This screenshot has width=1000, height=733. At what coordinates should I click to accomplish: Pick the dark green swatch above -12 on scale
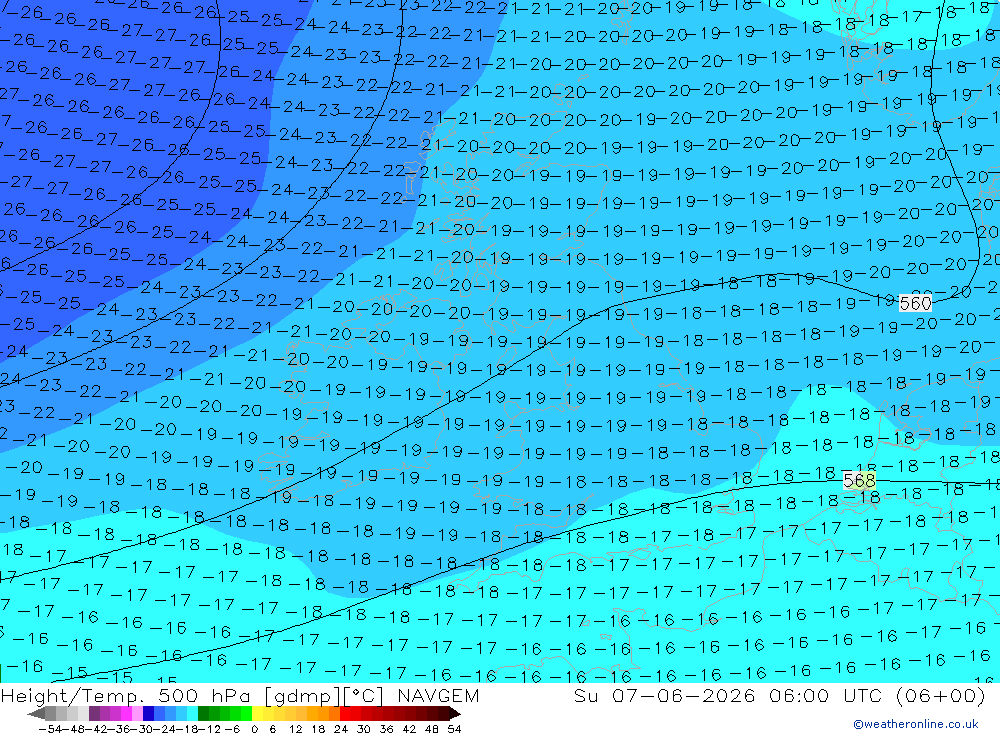click(x=203, y=714)
